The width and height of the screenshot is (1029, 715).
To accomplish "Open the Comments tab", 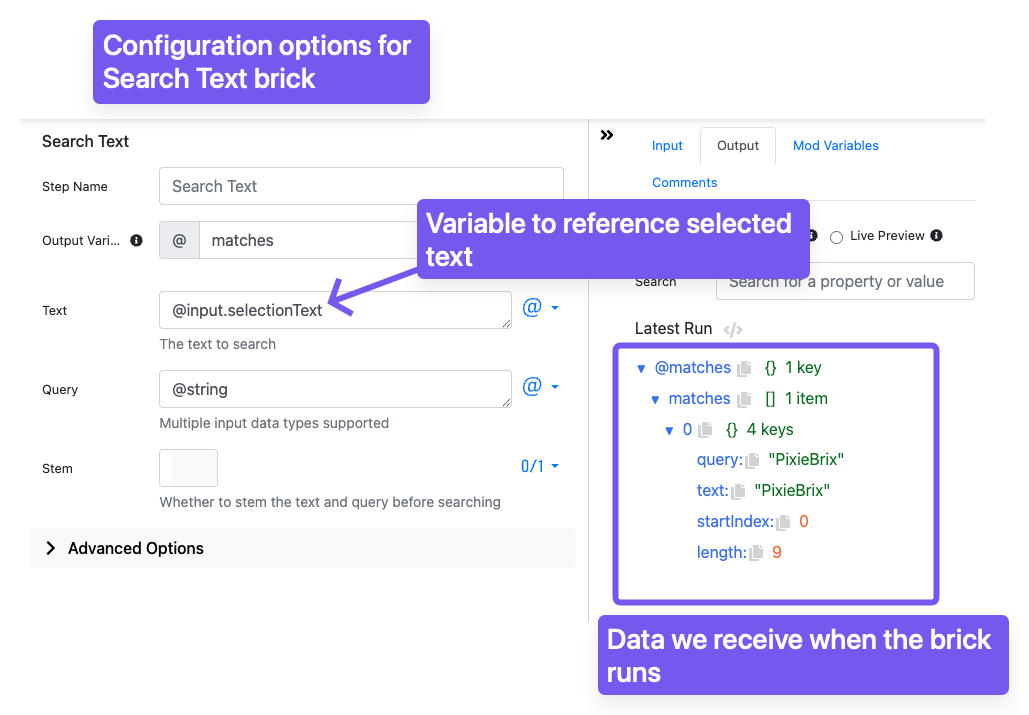I will (x=684, y=182).
